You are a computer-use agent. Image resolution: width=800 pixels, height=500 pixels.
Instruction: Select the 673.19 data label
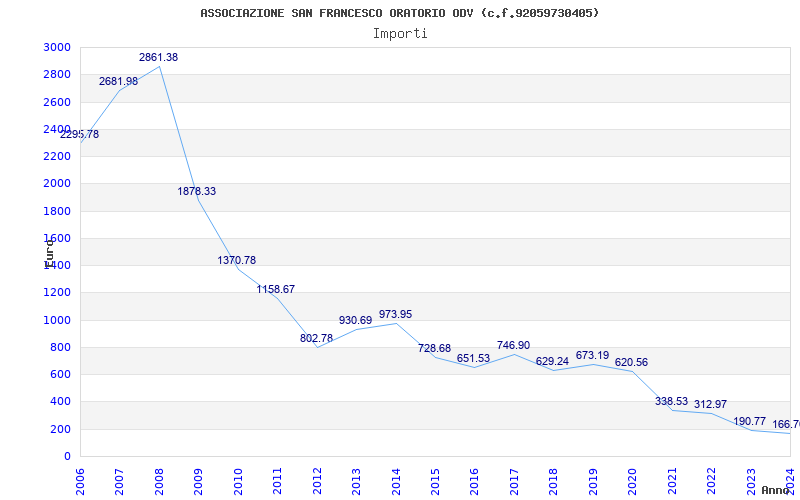[592, 356]
